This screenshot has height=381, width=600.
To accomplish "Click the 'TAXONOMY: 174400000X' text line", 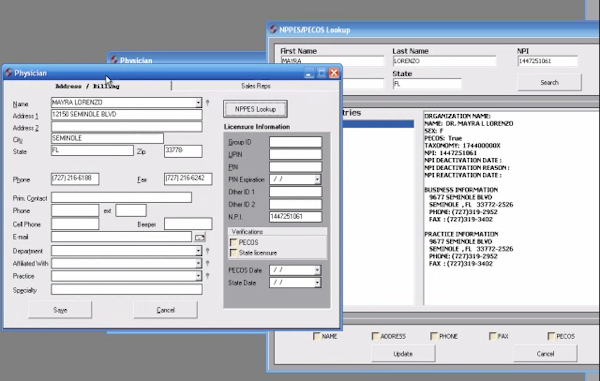I will click(x=462, y=146).
